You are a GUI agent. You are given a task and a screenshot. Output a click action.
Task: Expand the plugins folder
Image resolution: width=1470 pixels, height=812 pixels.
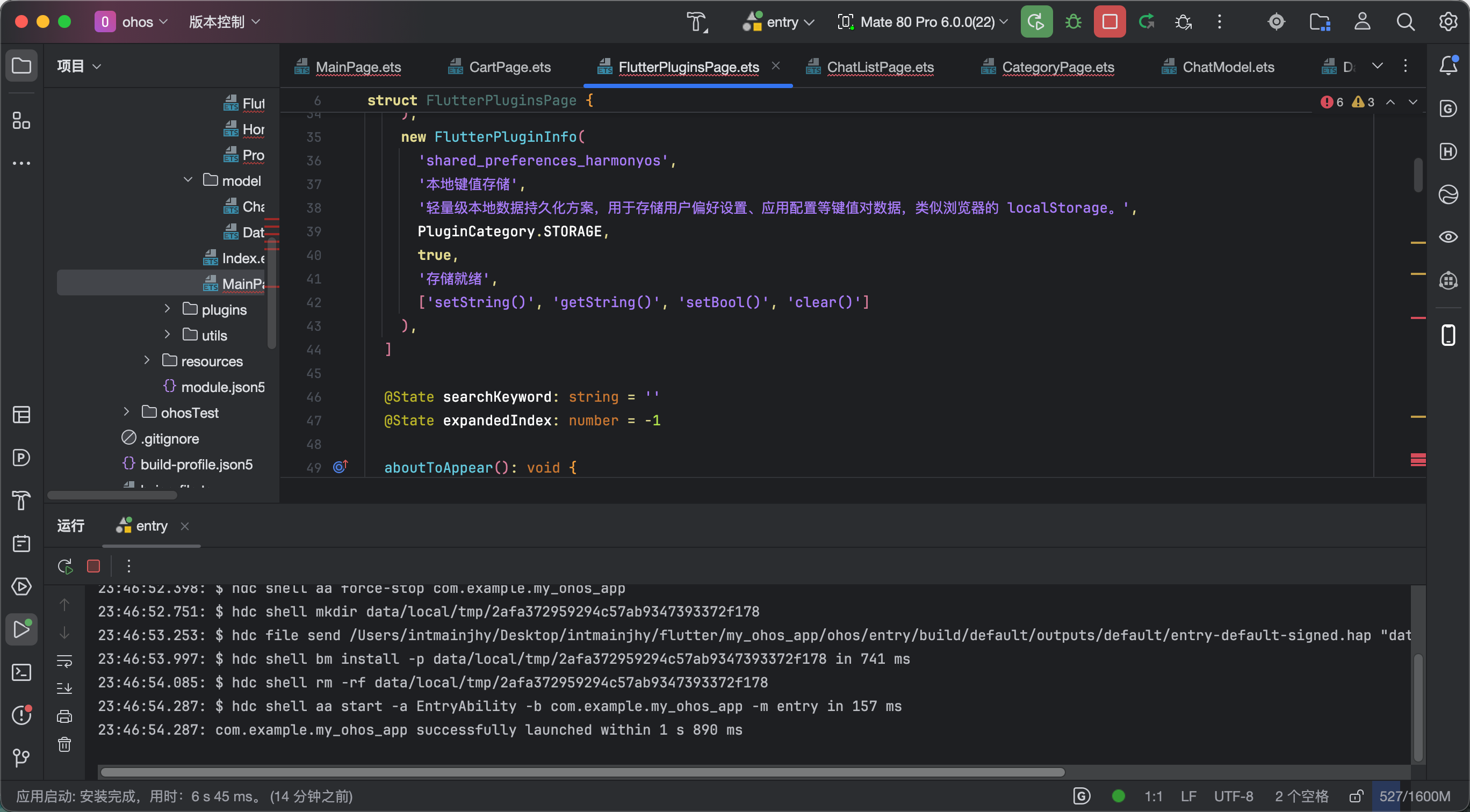167,309
